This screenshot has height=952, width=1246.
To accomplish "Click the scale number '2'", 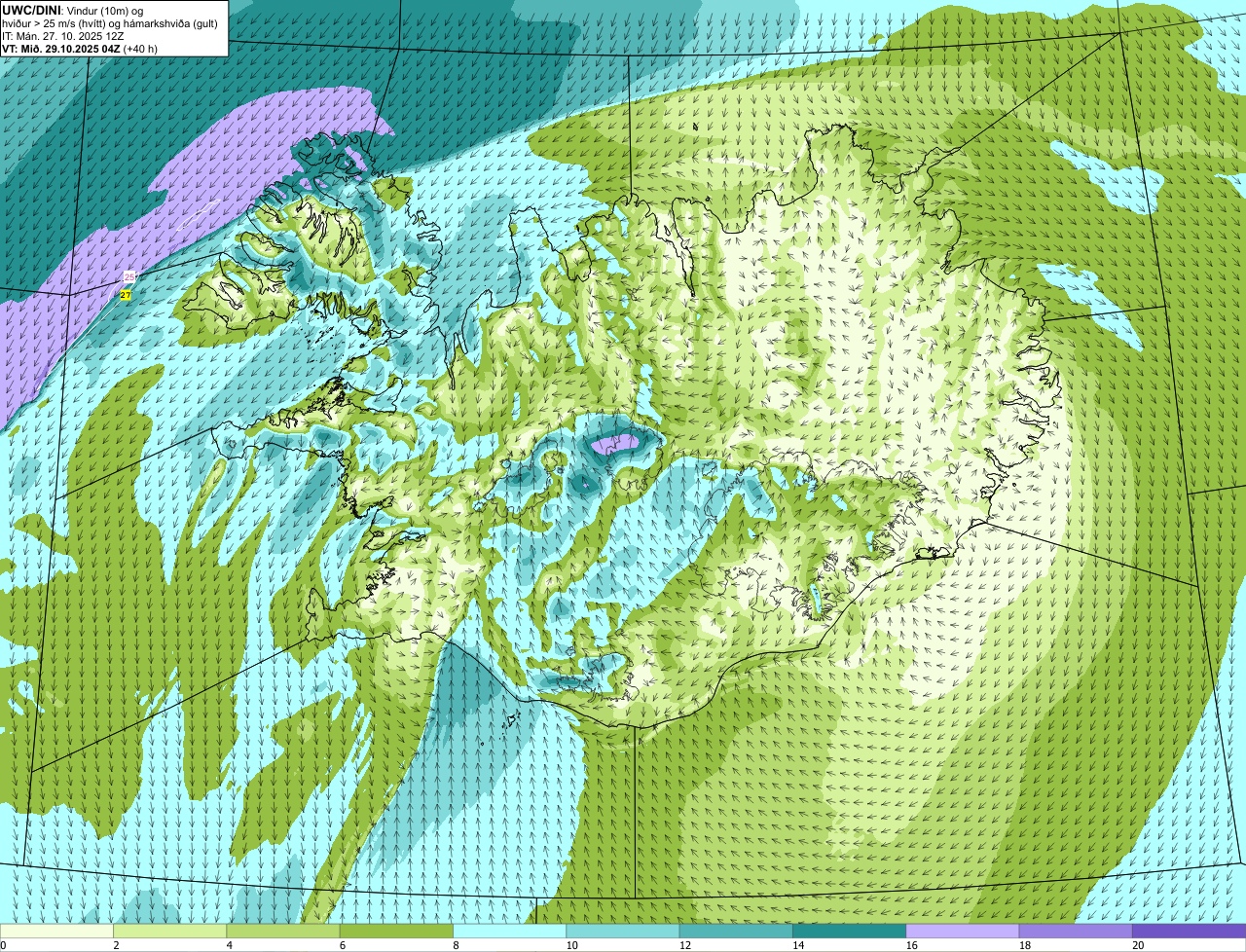I will (116, 945).
